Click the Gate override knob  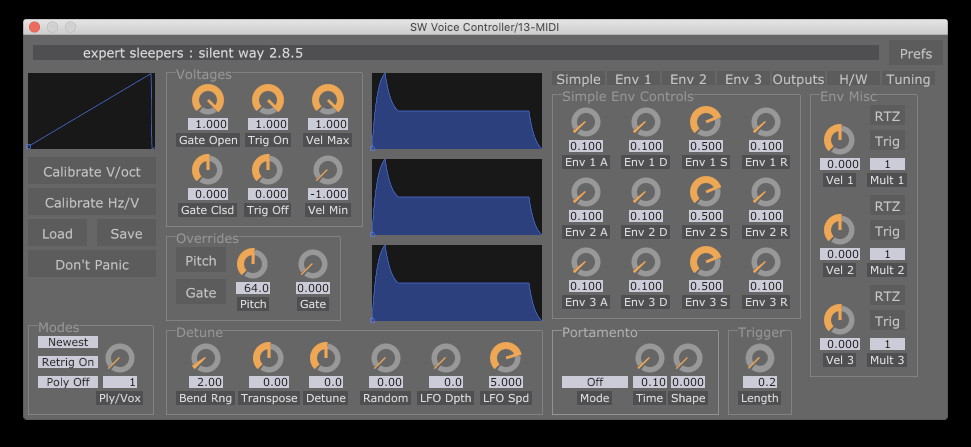tap(312, 264)
